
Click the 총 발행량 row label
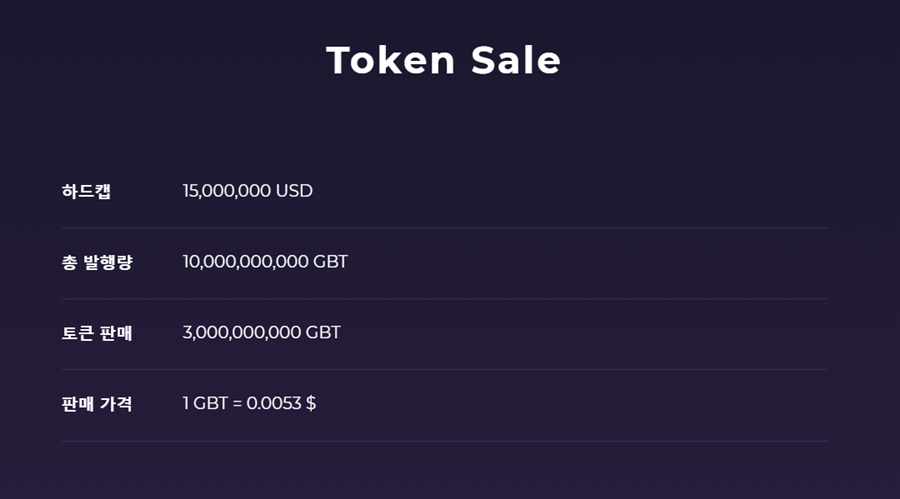(x=97, y=262)
